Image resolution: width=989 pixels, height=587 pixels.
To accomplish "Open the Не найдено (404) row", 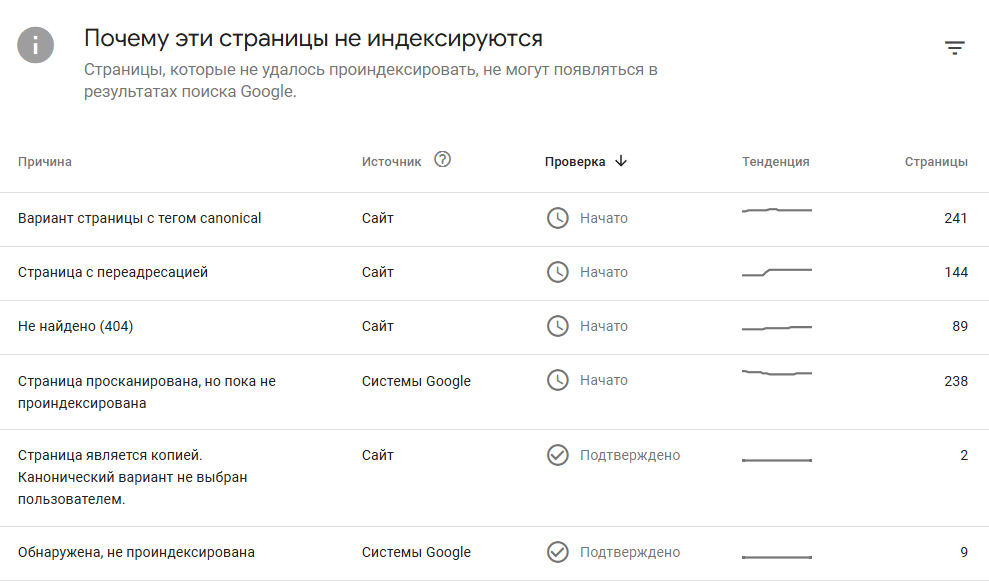I will pos(76,326).
